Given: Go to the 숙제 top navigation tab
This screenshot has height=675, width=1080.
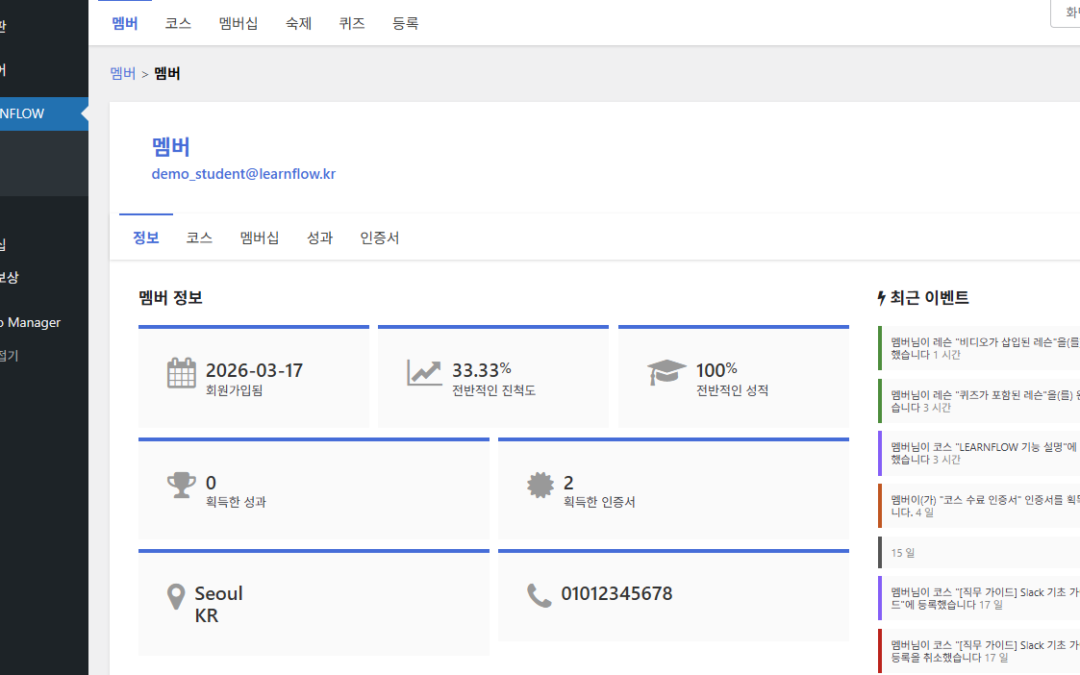Looking at the screenshot, I should [298, 23].
